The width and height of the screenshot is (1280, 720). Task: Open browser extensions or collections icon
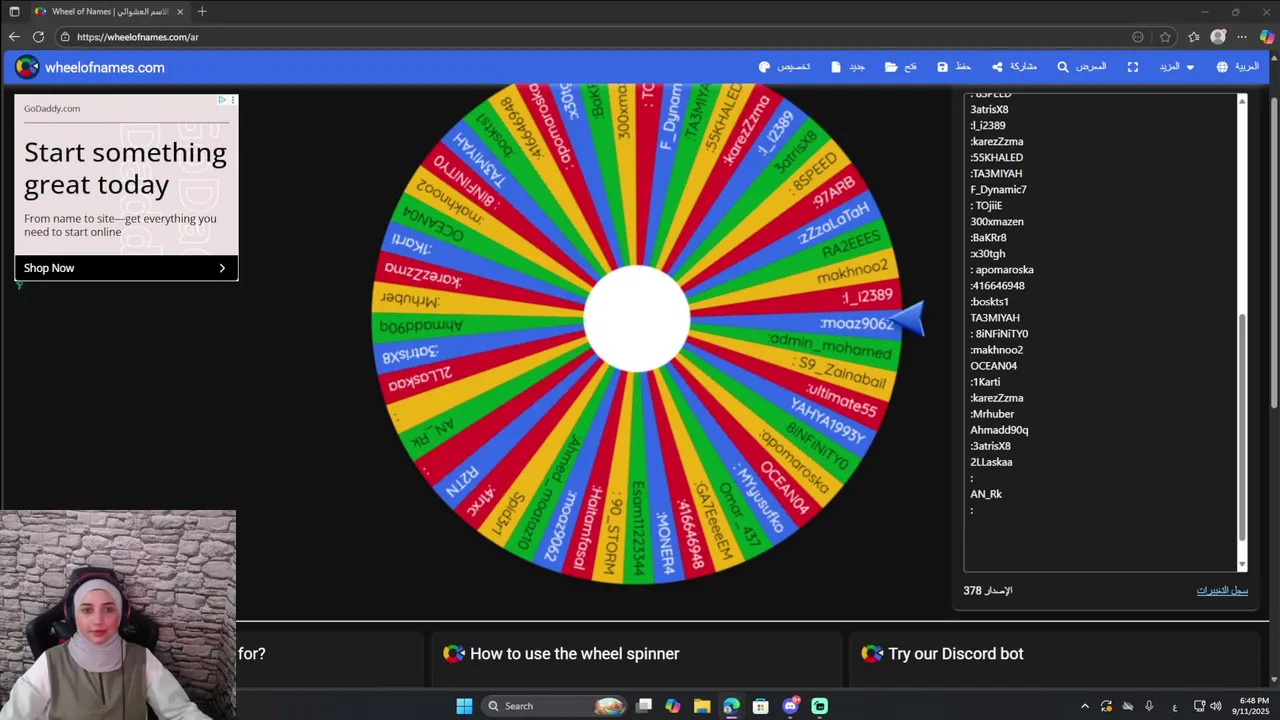click(x=1194, y=37)
